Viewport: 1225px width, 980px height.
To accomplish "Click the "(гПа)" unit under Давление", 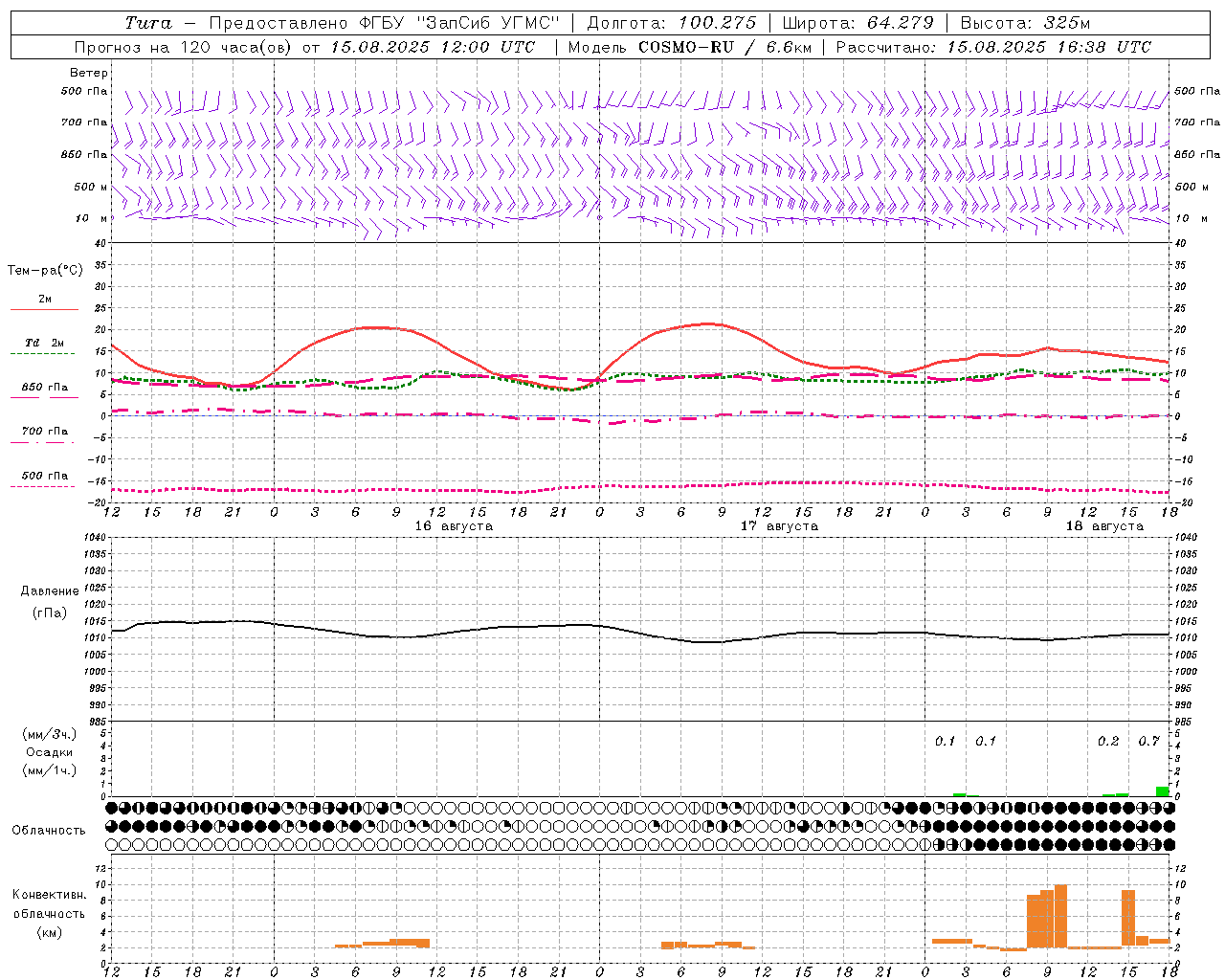I will click(x=49, y=613).
